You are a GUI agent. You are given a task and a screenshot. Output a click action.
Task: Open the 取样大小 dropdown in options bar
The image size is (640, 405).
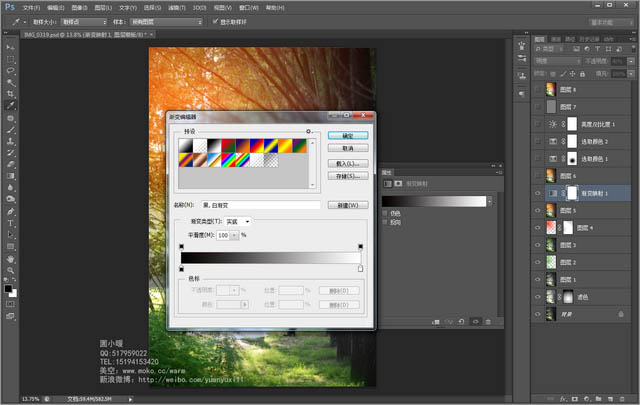(84, 20)
